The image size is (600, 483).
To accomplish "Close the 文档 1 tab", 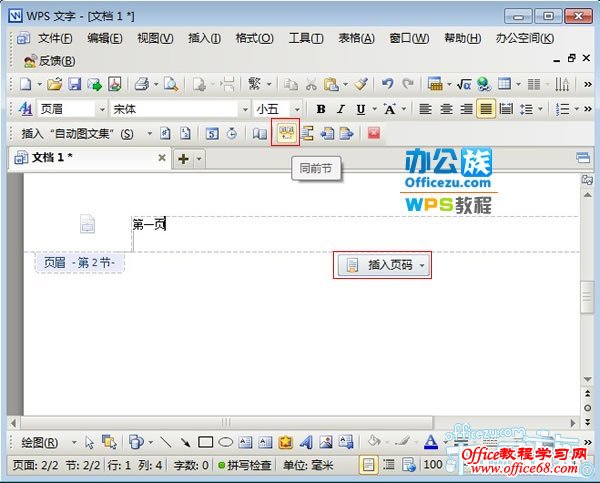I will 162,157.
